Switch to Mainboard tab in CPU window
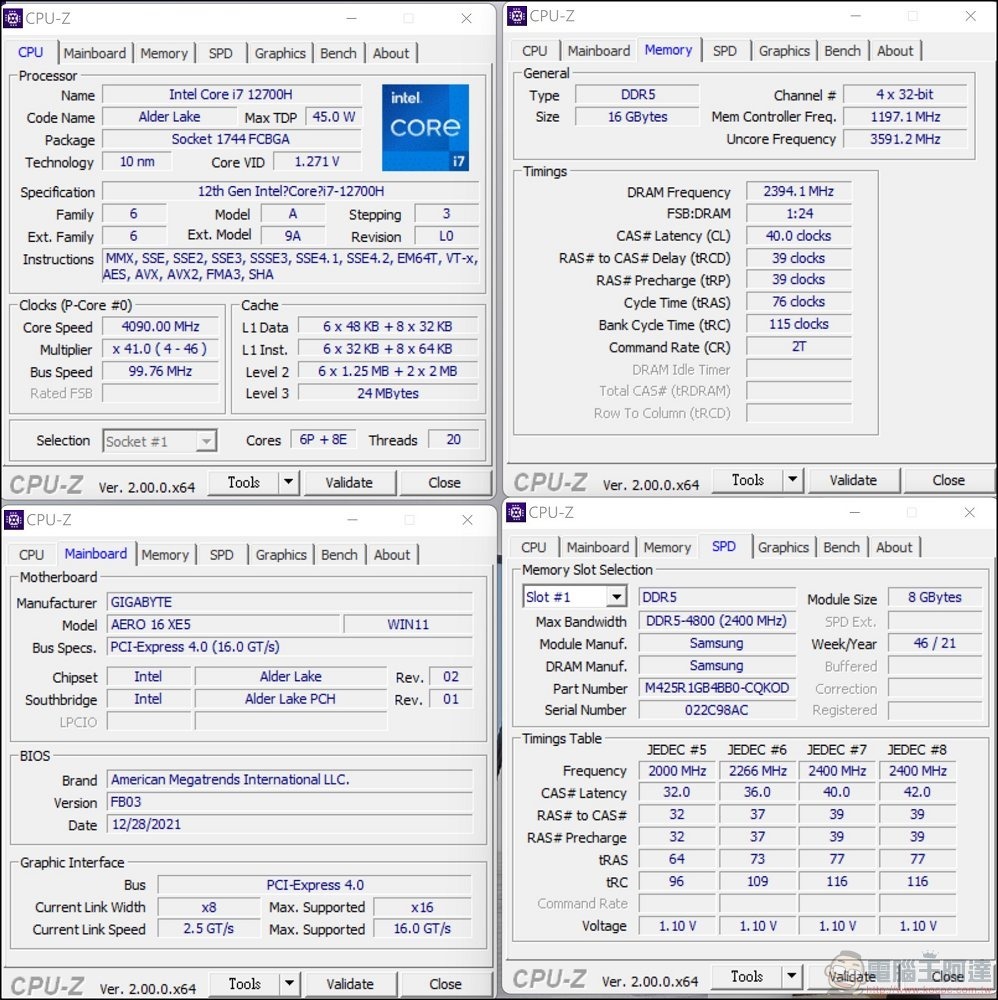 tap(95, 54)
